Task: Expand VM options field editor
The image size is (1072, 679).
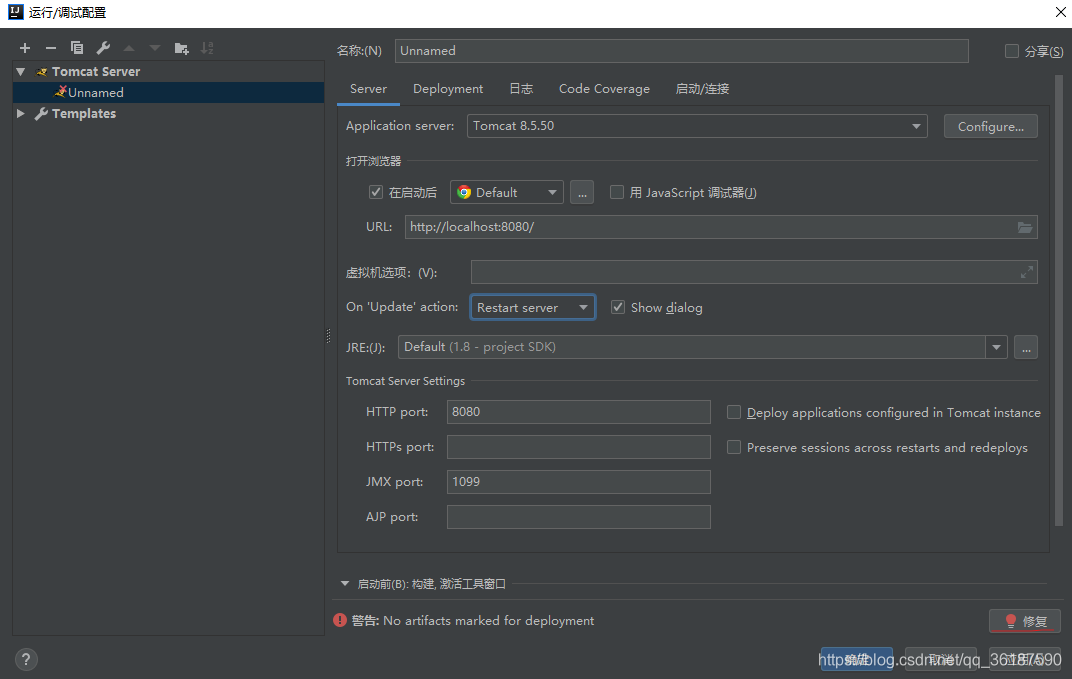Action: 1026,272
